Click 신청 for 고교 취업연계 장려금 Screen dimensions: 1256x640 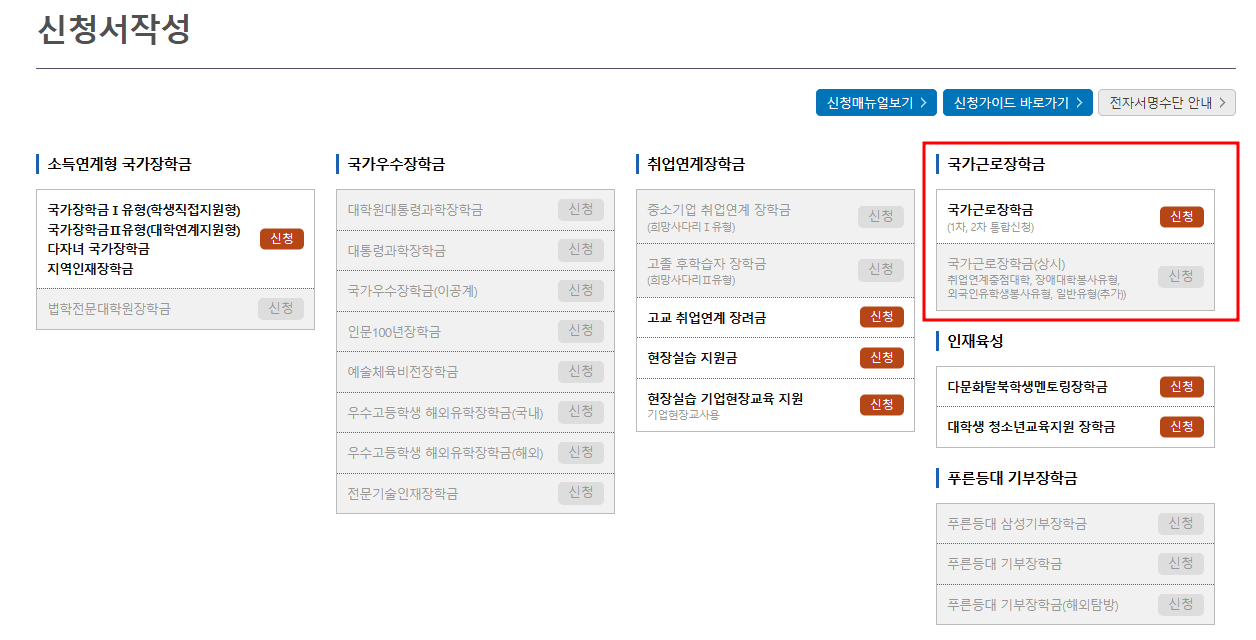pyautogui.click(x=881, y=318)
